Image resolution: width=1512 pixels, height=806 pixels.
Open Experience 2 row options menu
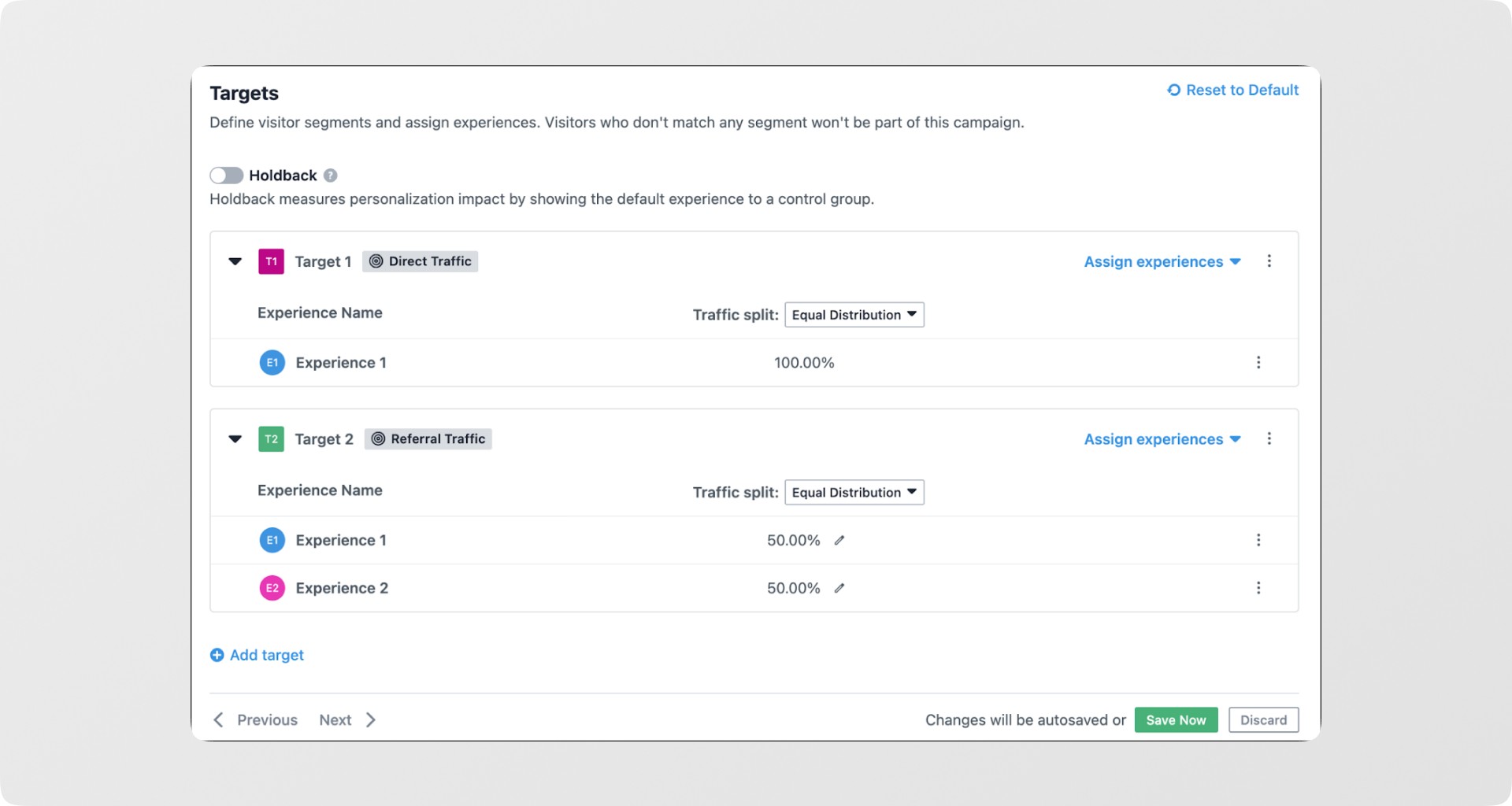point(1258,588)
